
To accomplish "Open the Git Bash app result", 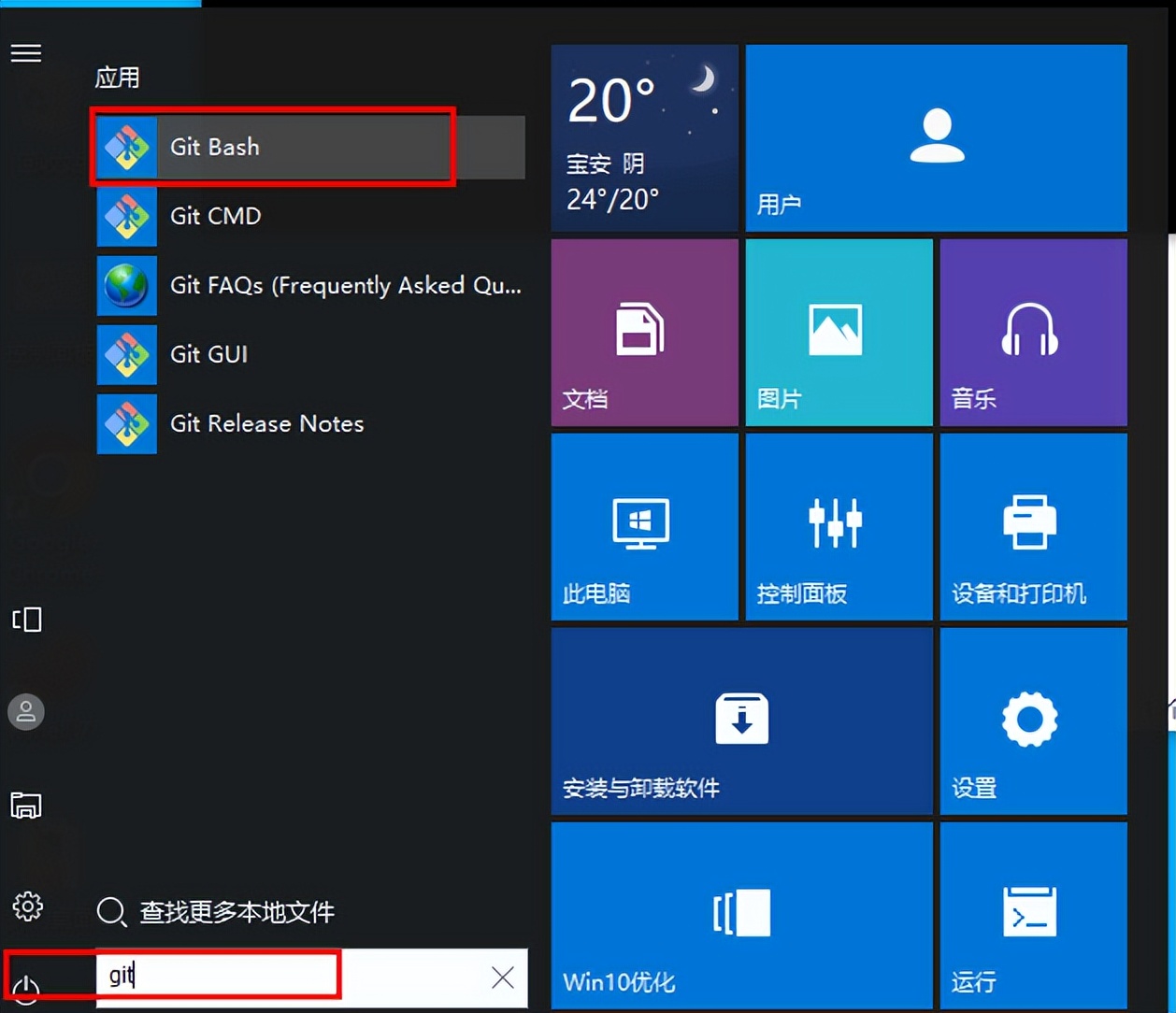I will (310, 147).
